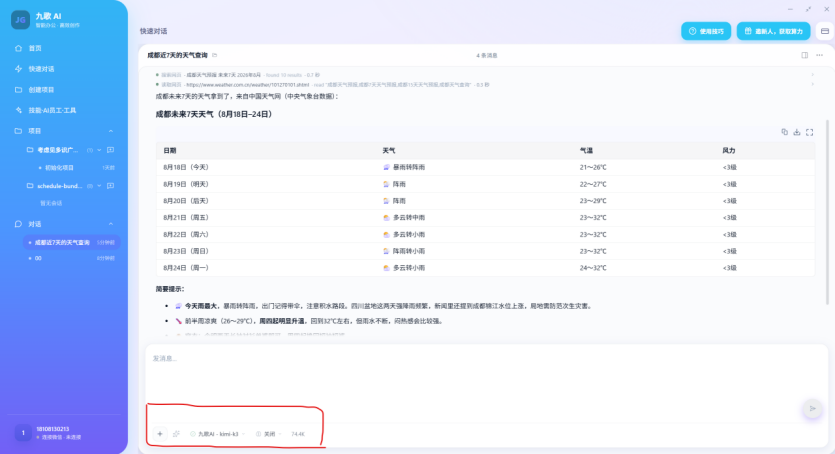Expand the 考虑见多识广 project chevron
The image size is (835, 454).
99,150
